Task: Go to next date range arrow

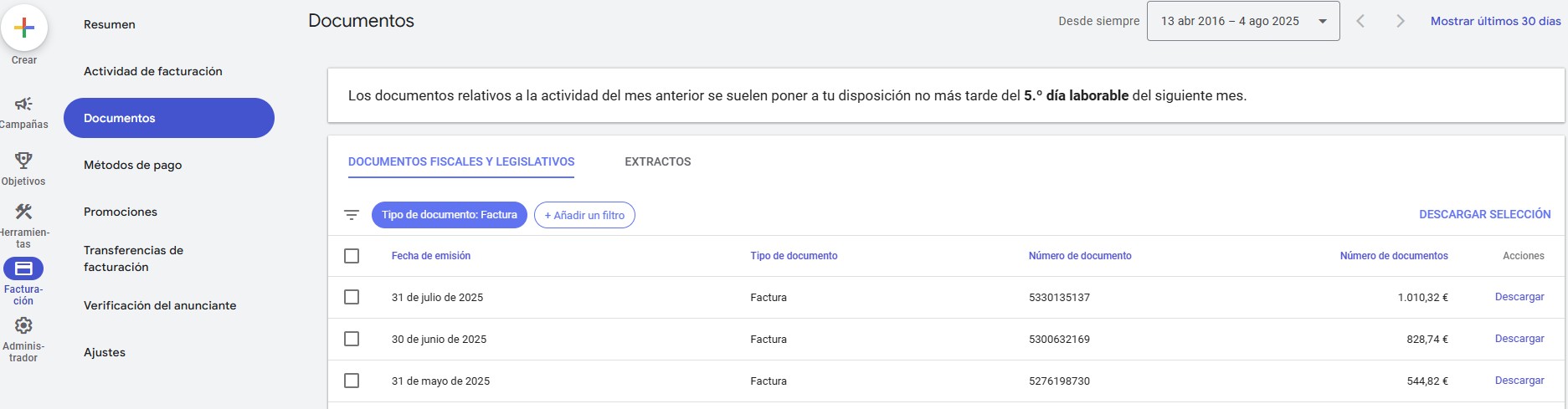Action: click(1400, 21)
